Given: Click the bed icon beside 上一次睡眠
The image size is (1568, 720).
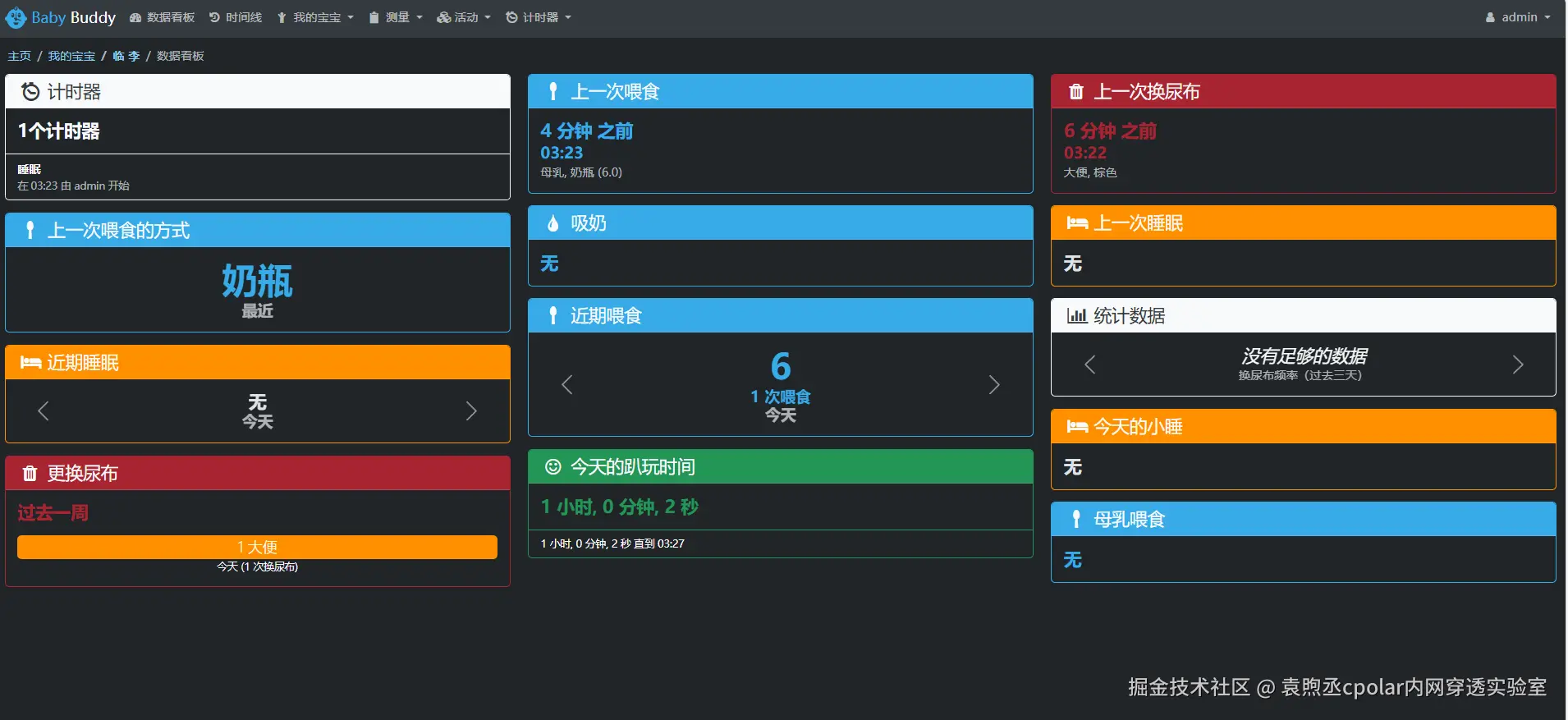Looking at the screenshot, I should (x=1077, y=223).
